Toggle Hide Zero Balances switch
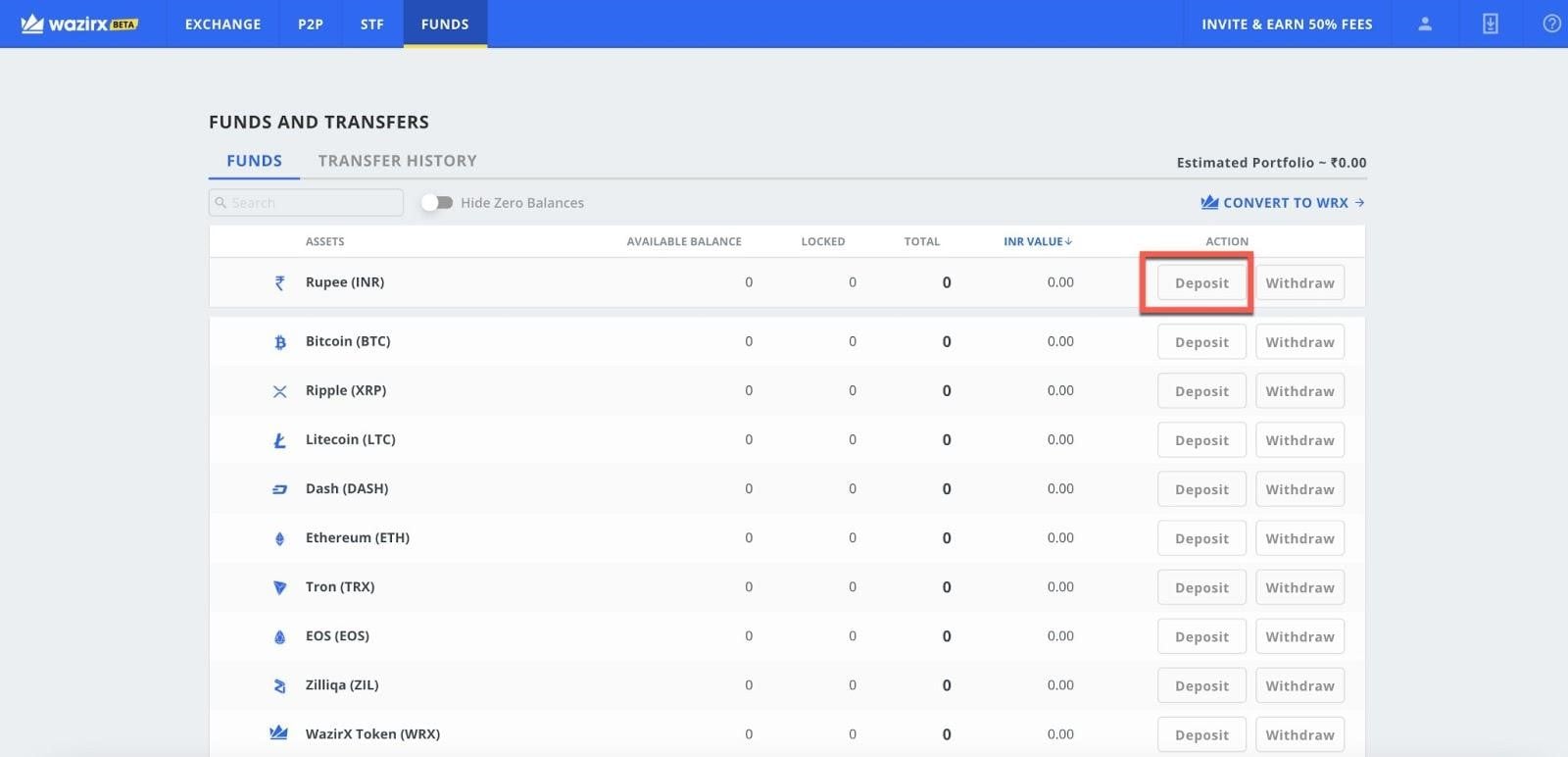This screenshot has width=1568, height=757. pyautogui.click(x=437, y=203)
